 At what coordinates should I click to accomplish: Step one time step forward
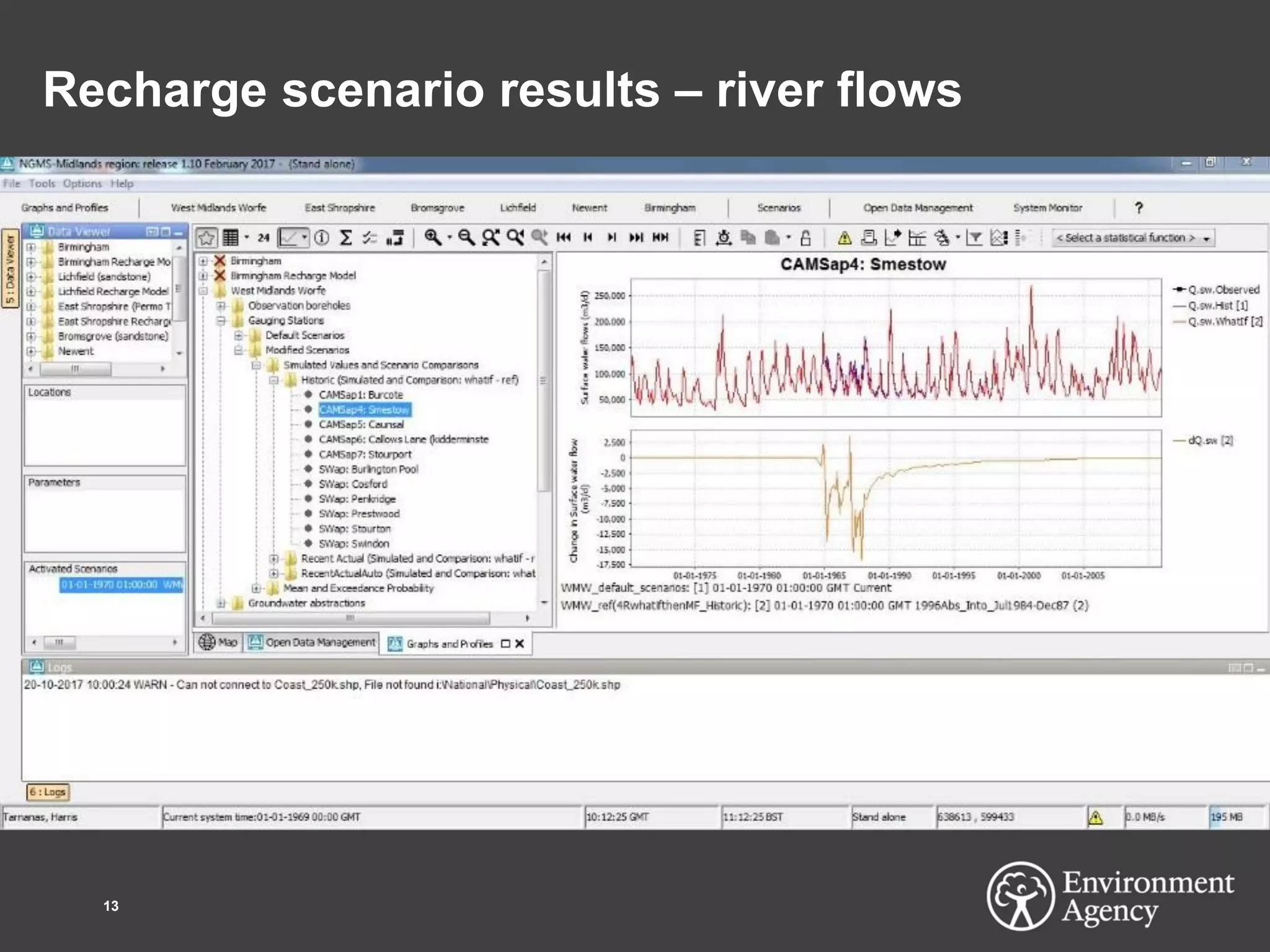pos(611,237)
